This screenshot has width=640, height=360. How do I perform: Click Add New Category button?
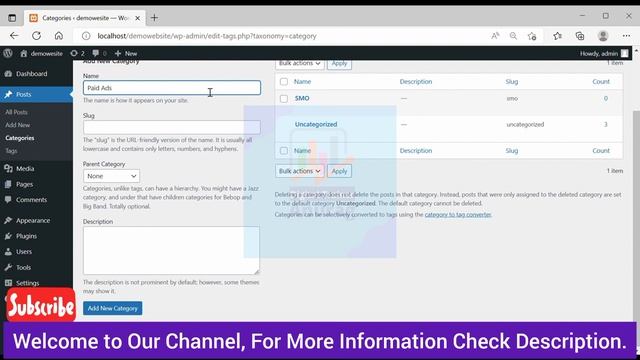113,308
